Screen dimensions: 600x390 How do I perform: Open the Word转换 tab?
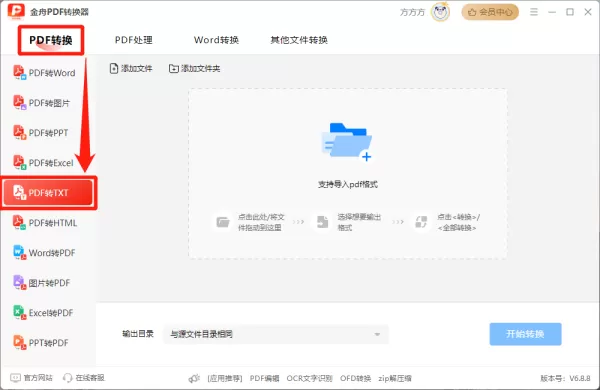coord(216,40)
